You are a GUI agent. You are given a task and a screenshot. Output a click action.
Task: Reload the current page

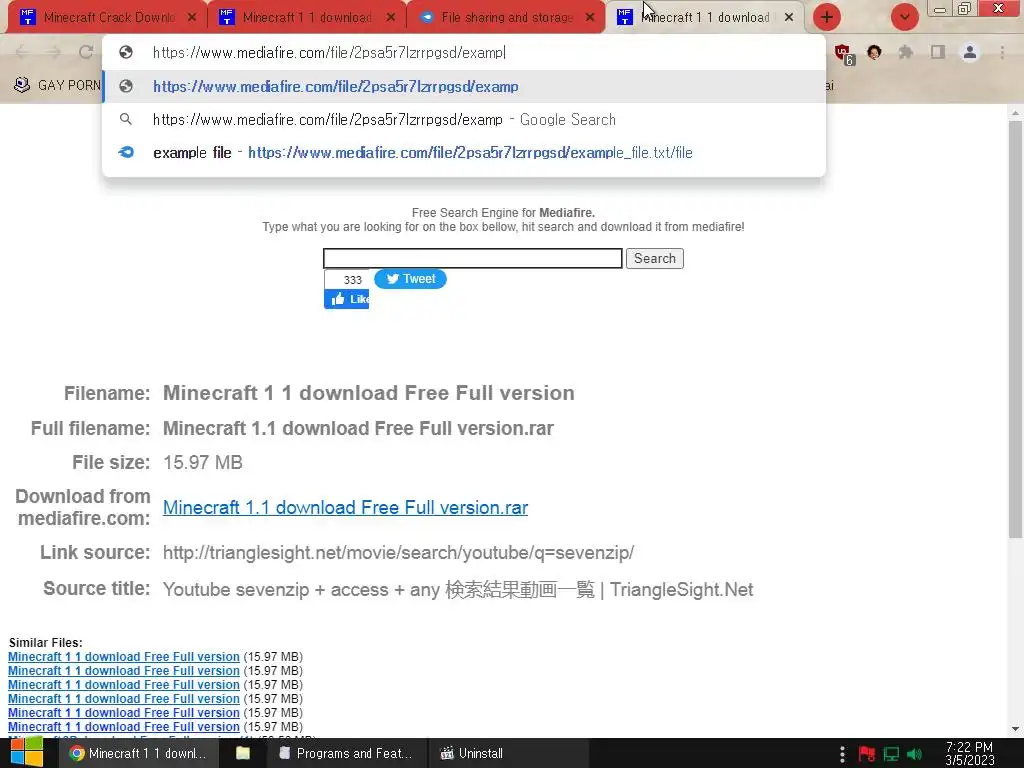[x=86, y=52]
